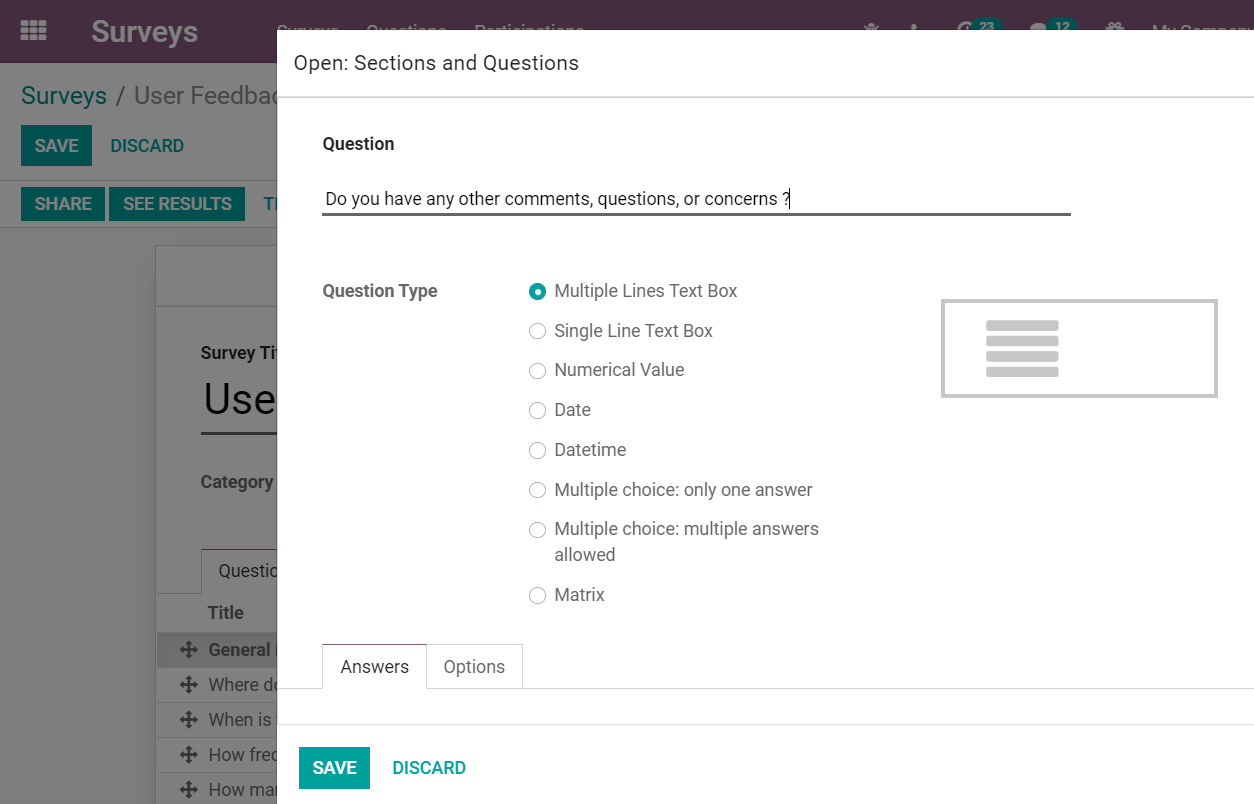1254x804 pixels.
Task: Select the Matrix question type
Action: click(x=538, y=596)
